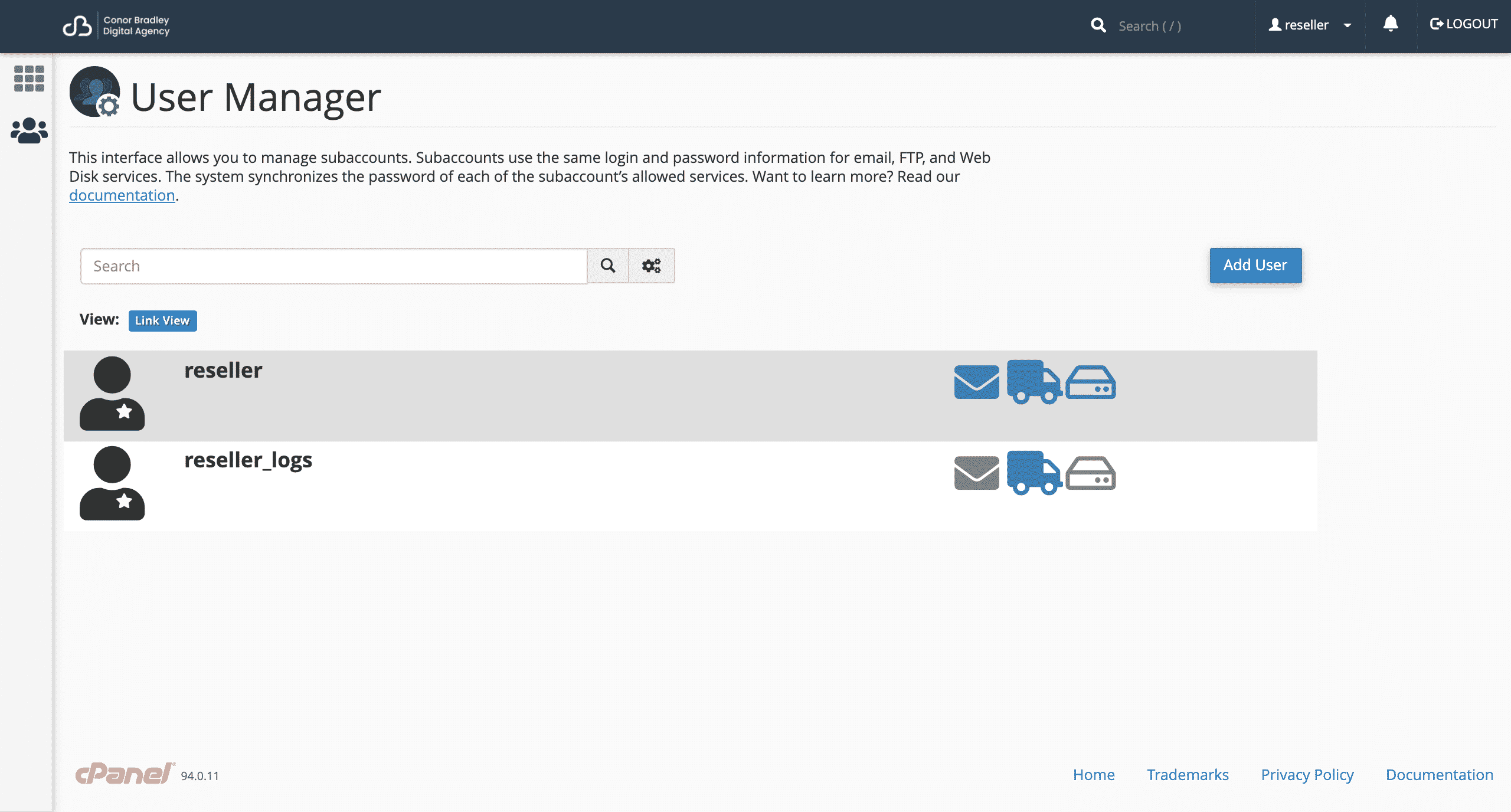Click the Conor Bradley Digital Agency logo
This screenshot has width=1511, height=812.
point(116,26)
